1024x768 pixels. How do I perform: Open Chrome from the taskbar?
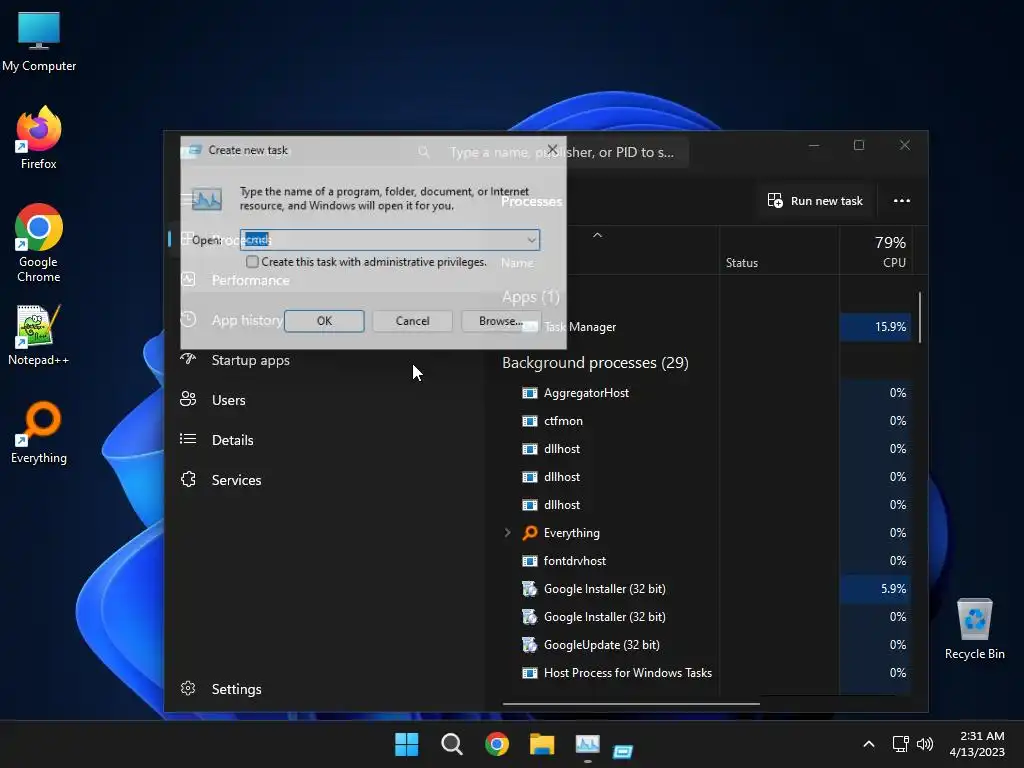coord(497,744)
